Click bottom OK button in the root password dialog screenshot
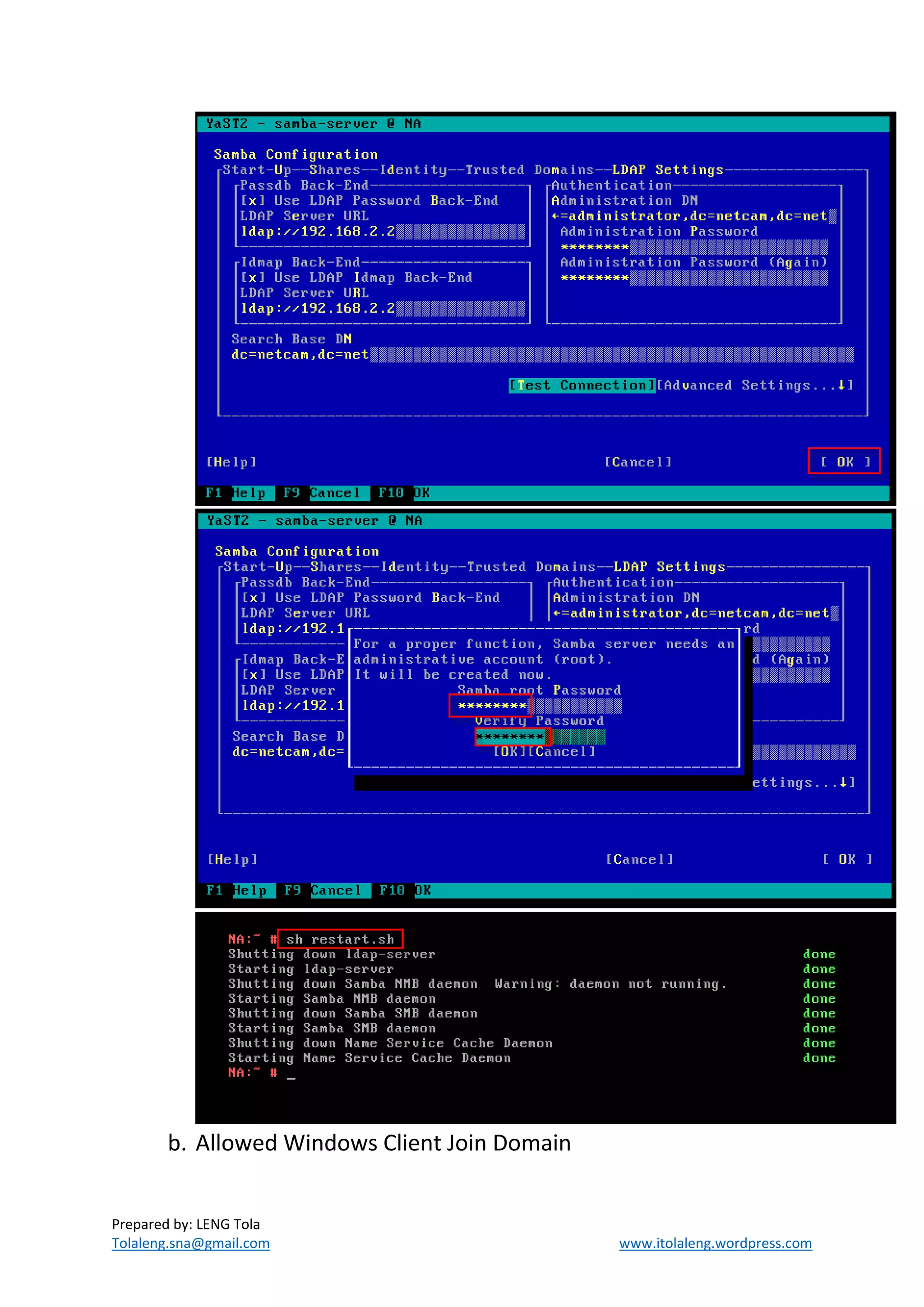 pyautogui.click(x=847, y=859)
